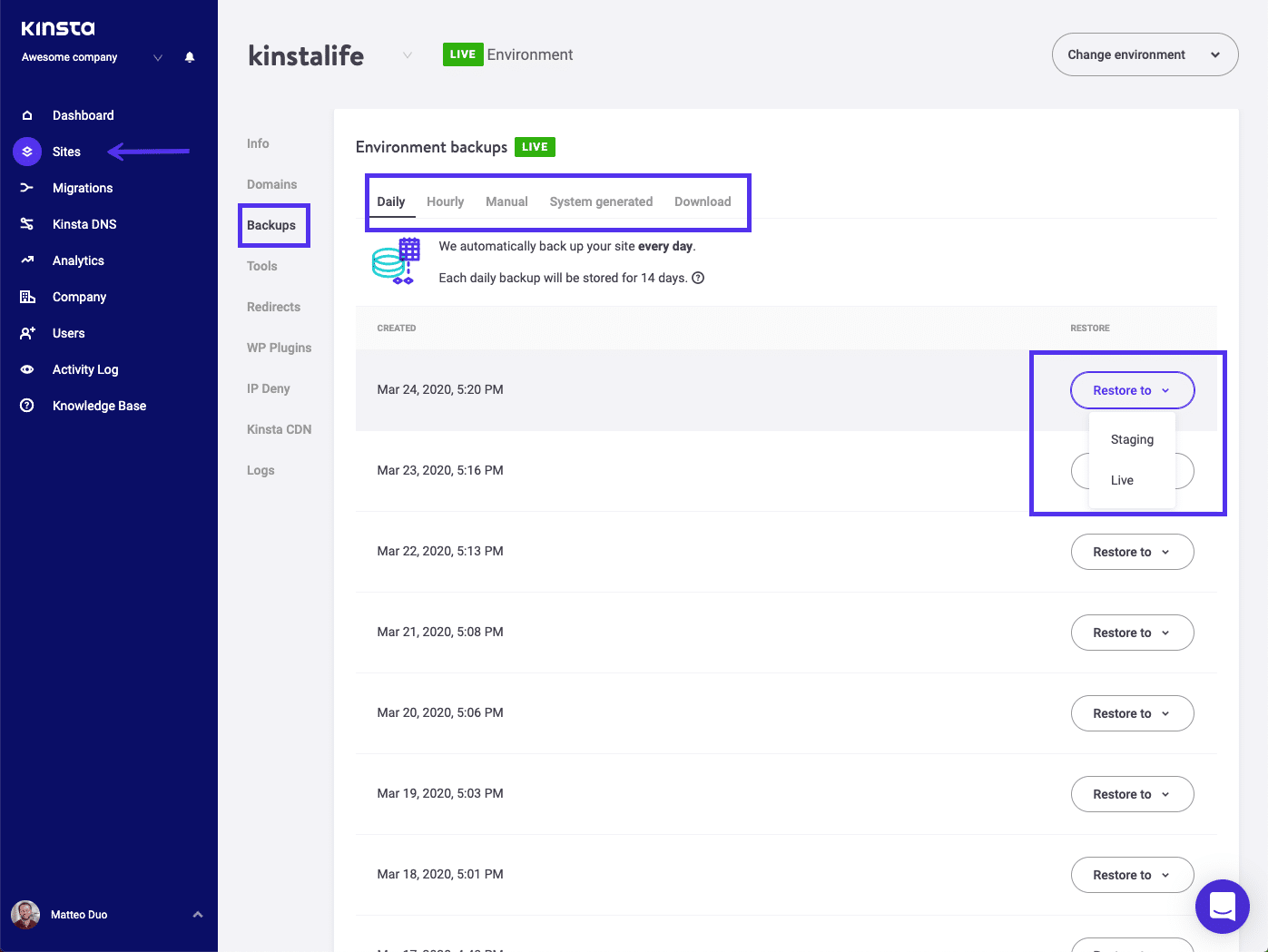Open the Knowledge Base

click(x=98, y=406)
